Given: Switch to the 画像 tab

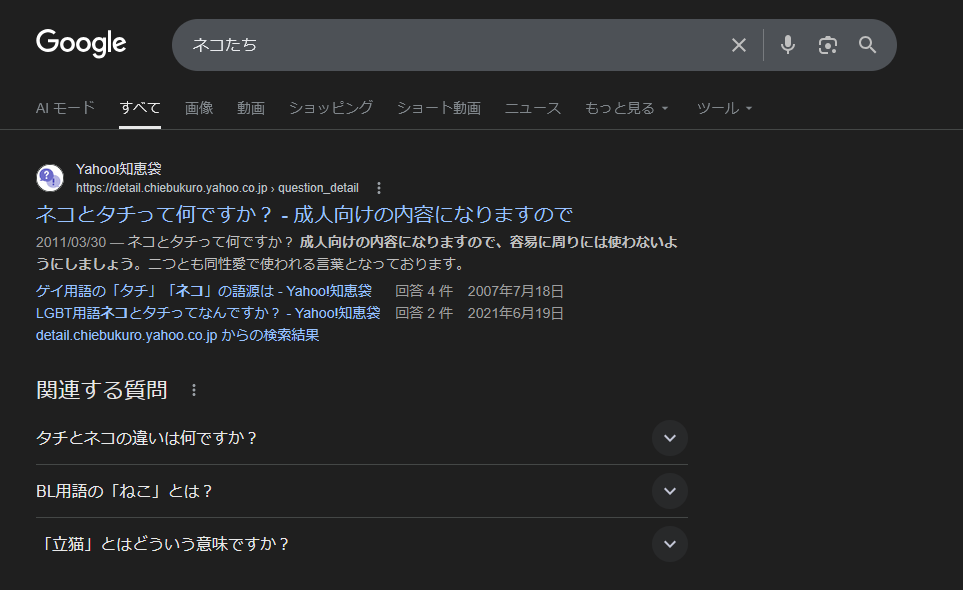Looking at the screenshot, I should tap(199, 108).
